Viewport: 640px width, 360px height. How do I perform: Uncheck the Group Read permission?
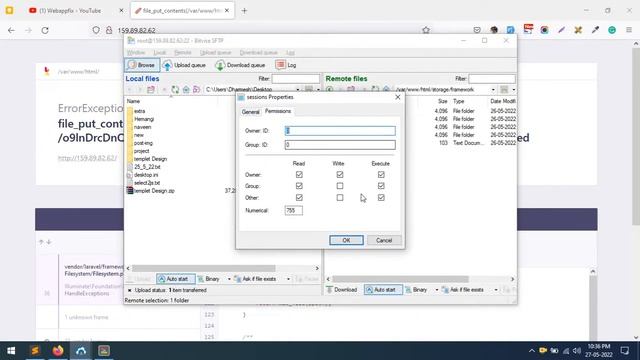click(299, 186)
